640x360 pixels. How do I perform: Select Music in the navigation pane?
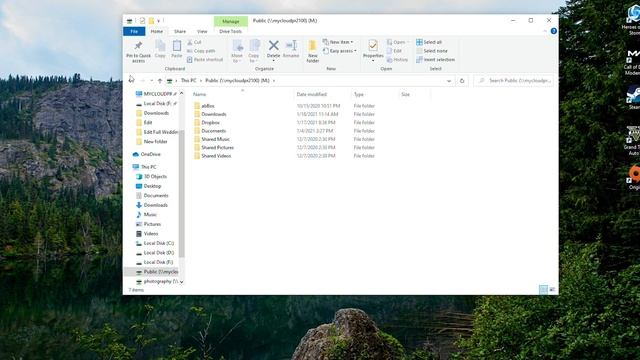point(146,215)
